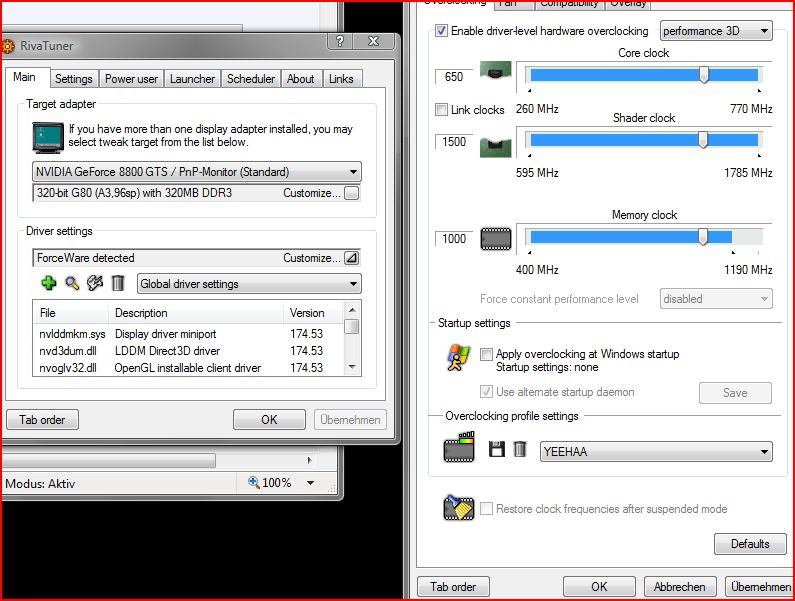Click the Customize triangle icon for ForceWare detected
Viewport: 795px width, 601px height.
tap(351, 258)
